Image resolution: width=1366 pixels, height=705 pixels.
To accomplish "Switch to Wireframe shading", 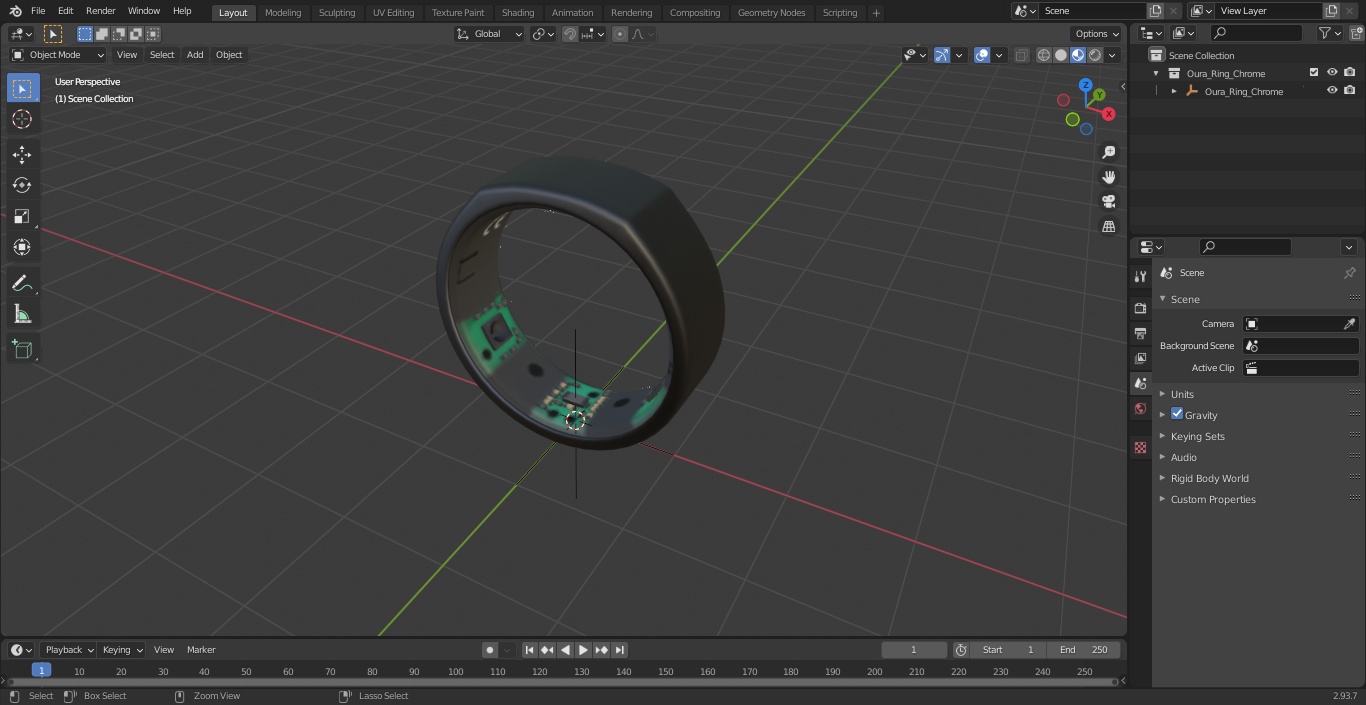I will (1043, 55).
